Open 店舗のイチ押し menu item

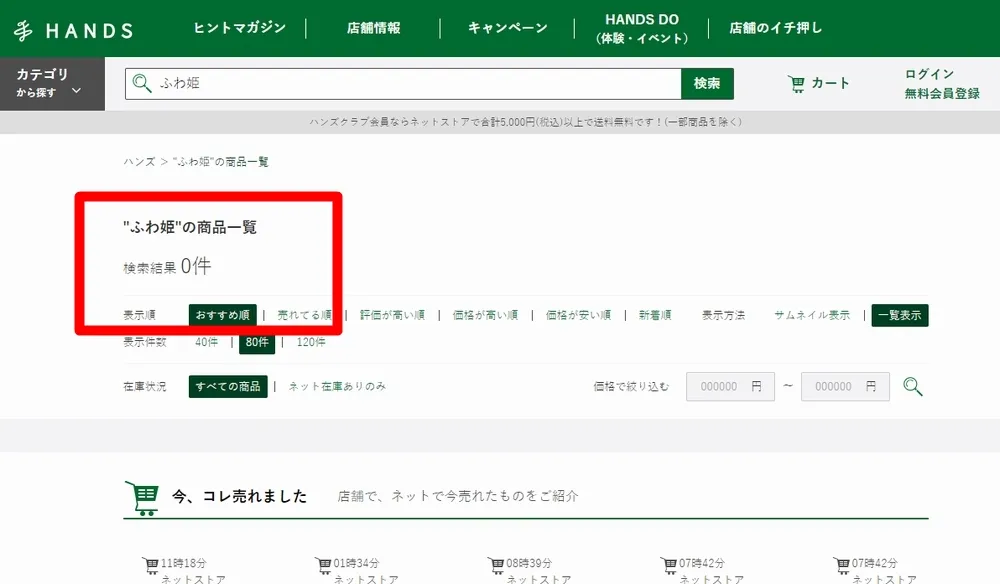[776, 28]
